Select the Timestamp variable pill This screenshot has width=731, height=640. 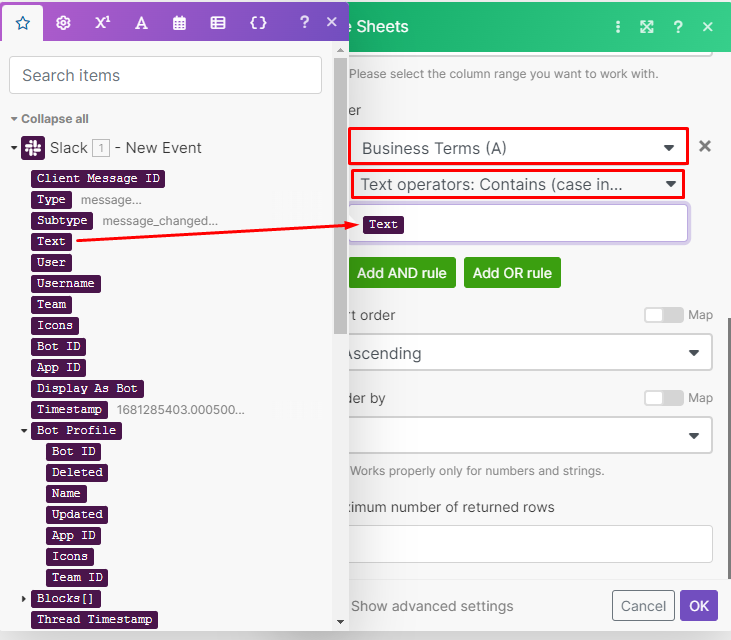point(69,409)
